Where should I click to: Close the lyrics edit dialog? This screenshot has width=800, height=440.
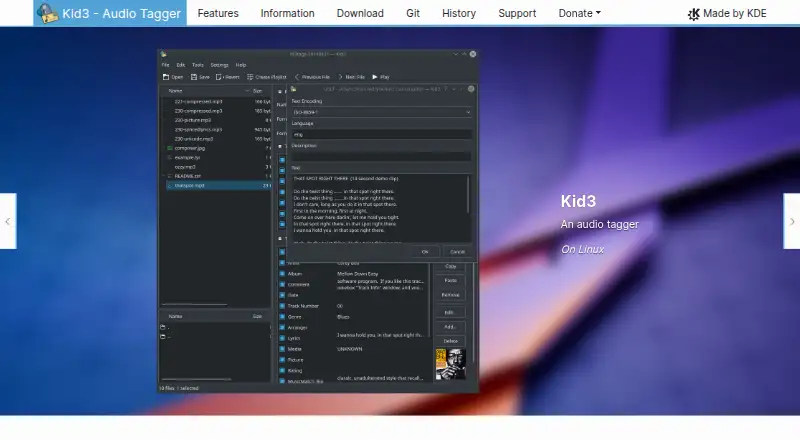pyautogui.click(x=471, y=89)
